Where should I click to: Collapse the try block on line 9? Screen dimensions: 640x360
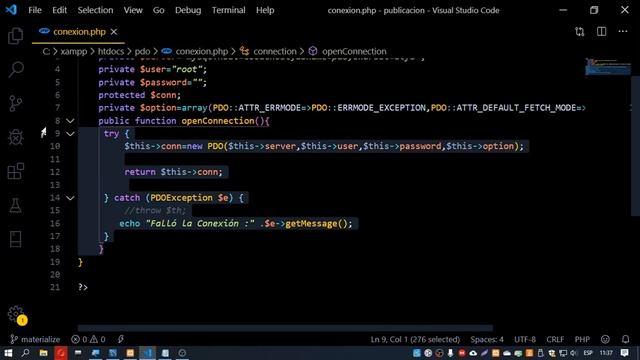point(70,134)
